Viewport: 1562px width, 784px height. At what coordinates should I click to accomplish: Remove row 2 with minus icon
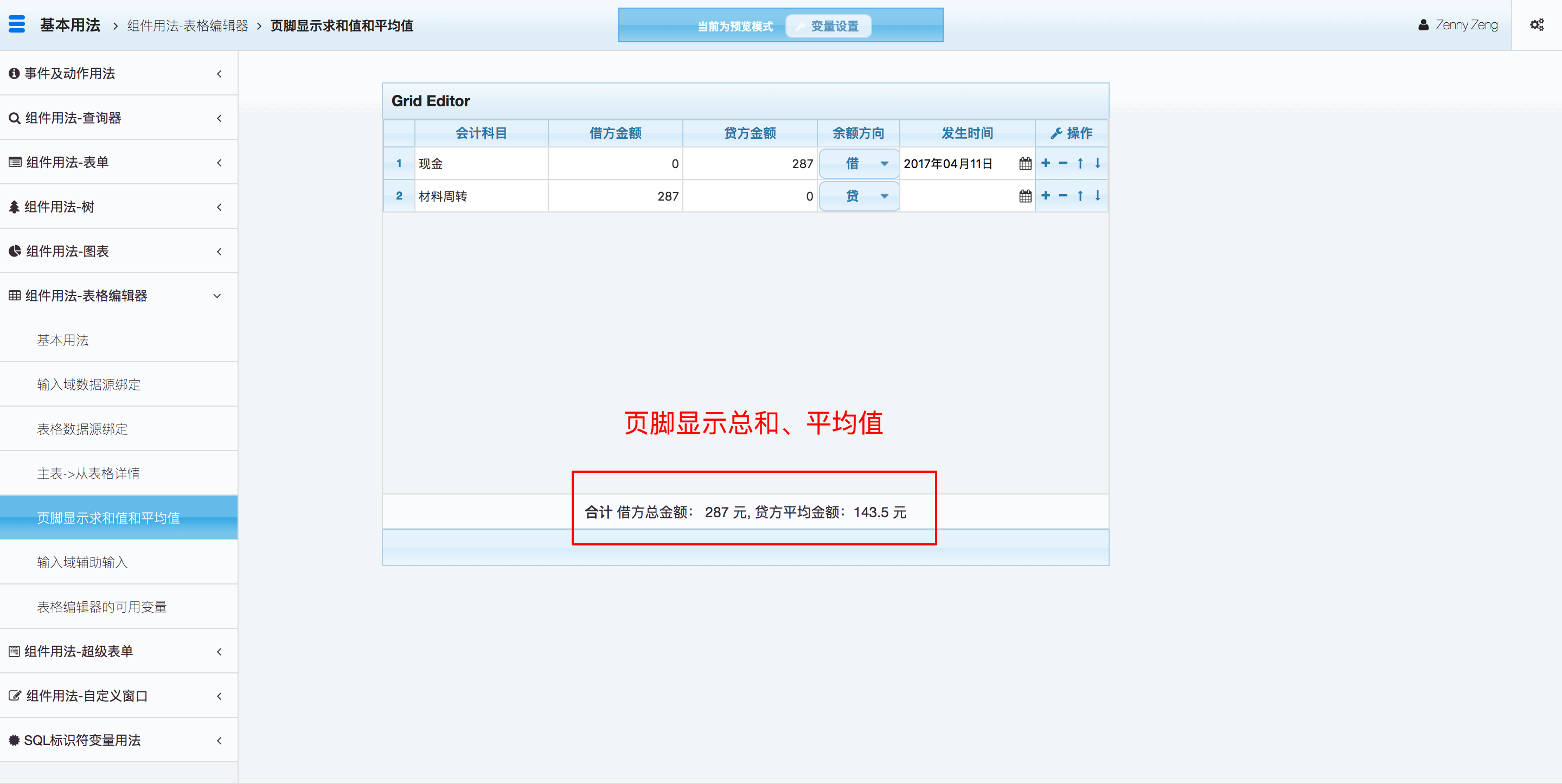coord(1062,195)
